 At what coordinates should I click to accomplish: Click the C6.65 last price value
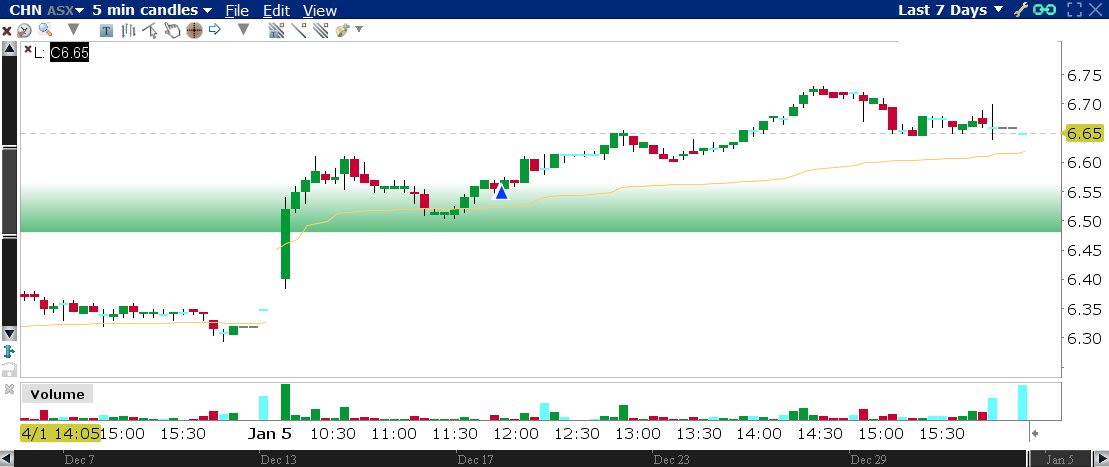tap(69, 53)
